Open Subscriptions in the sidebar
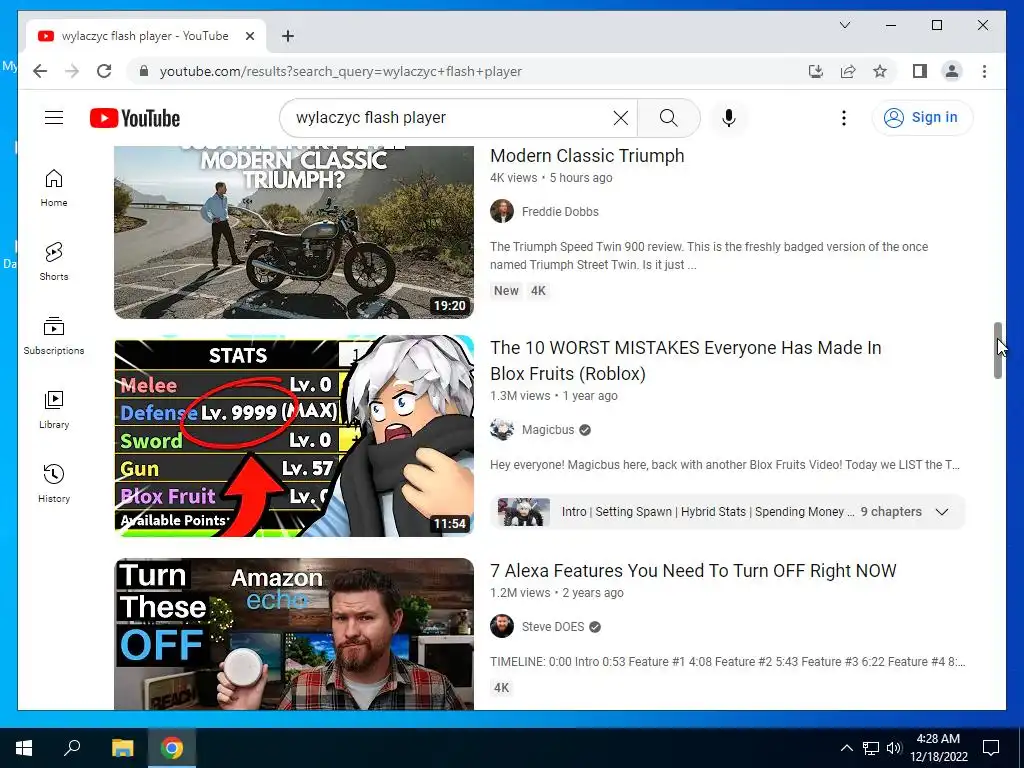The width and height of the screenshot is (1024, 768). 54,336
